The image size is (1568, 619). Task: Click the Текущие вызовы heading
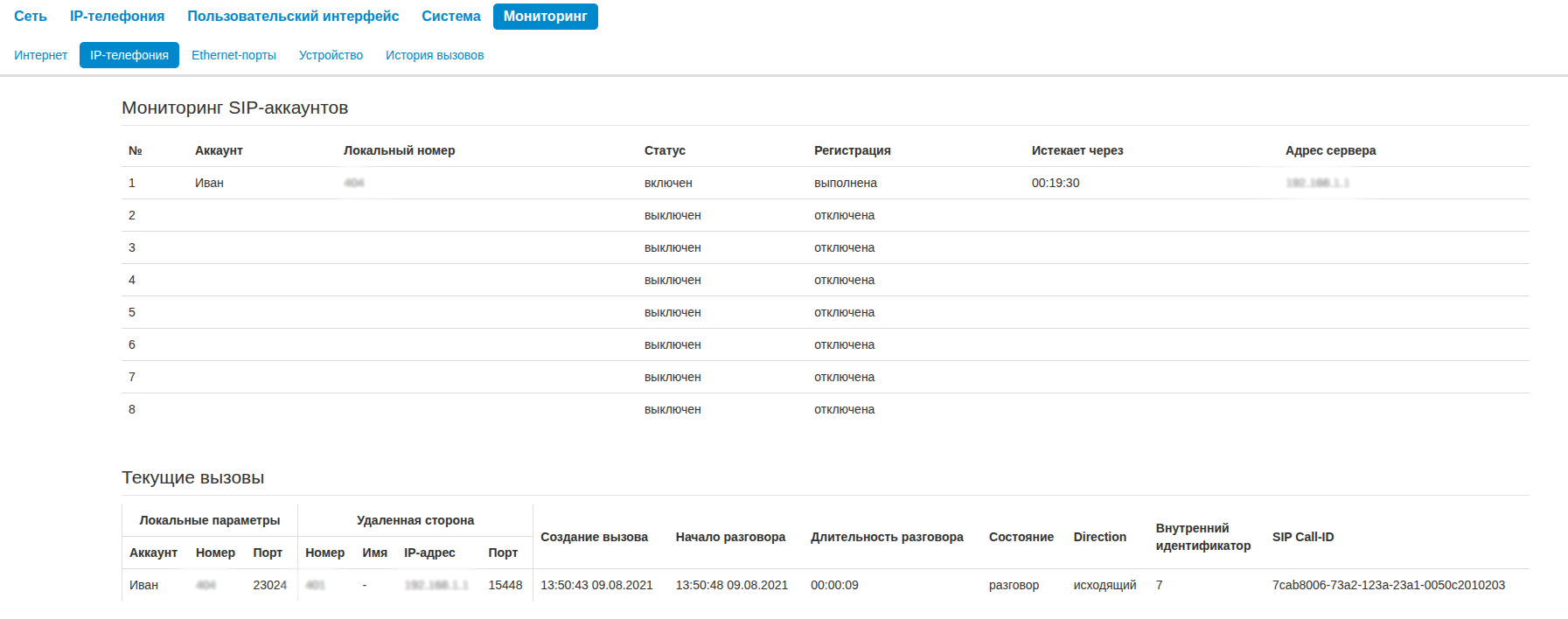point(193,477)
